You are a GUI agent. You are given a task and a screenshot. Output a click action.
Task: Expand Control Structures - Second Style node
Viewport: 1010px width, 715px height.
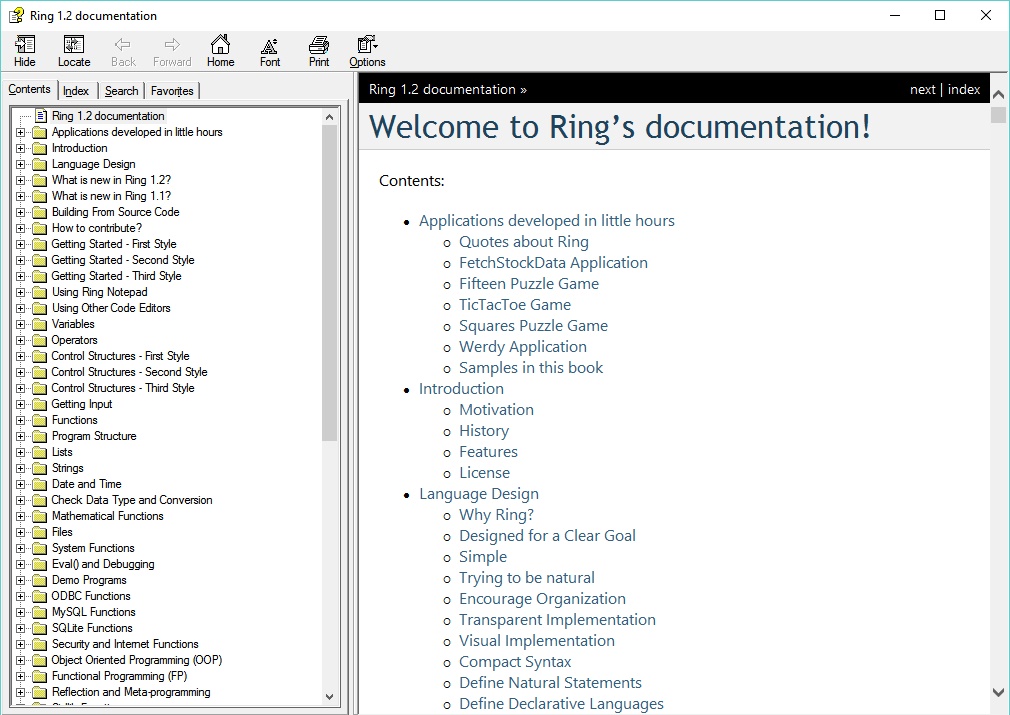(21, 372)
